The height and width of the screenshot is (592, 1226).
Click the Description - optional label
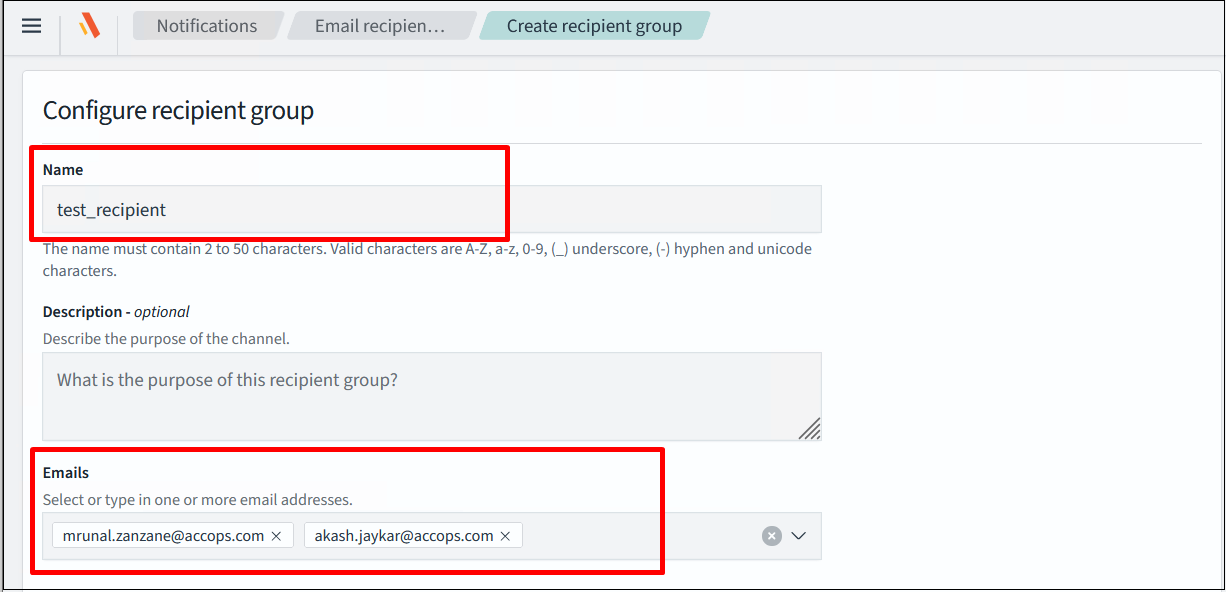click(x=116, y=312)
